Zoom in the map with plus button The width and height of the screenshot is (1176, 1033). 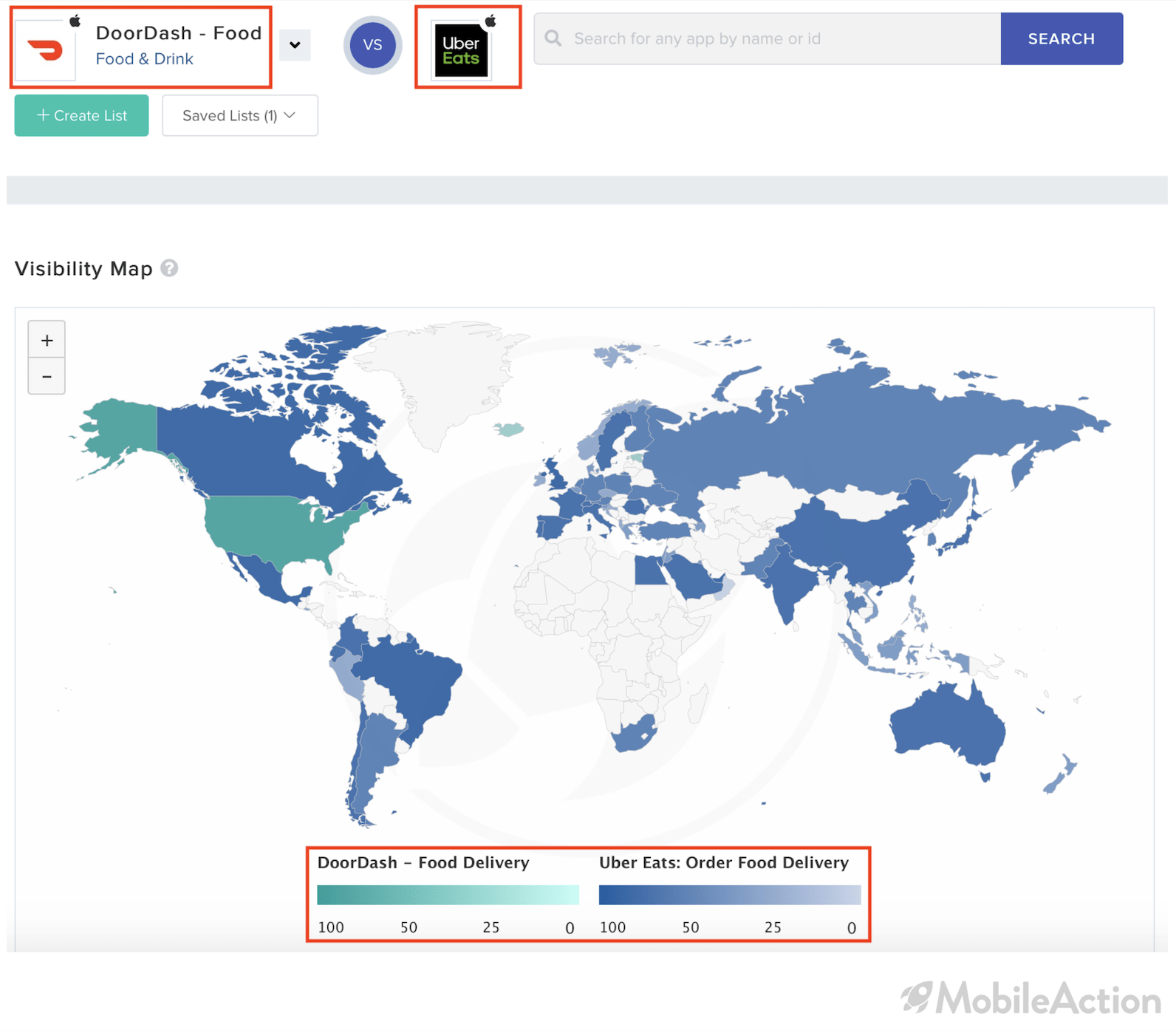[x=47, y=340]
